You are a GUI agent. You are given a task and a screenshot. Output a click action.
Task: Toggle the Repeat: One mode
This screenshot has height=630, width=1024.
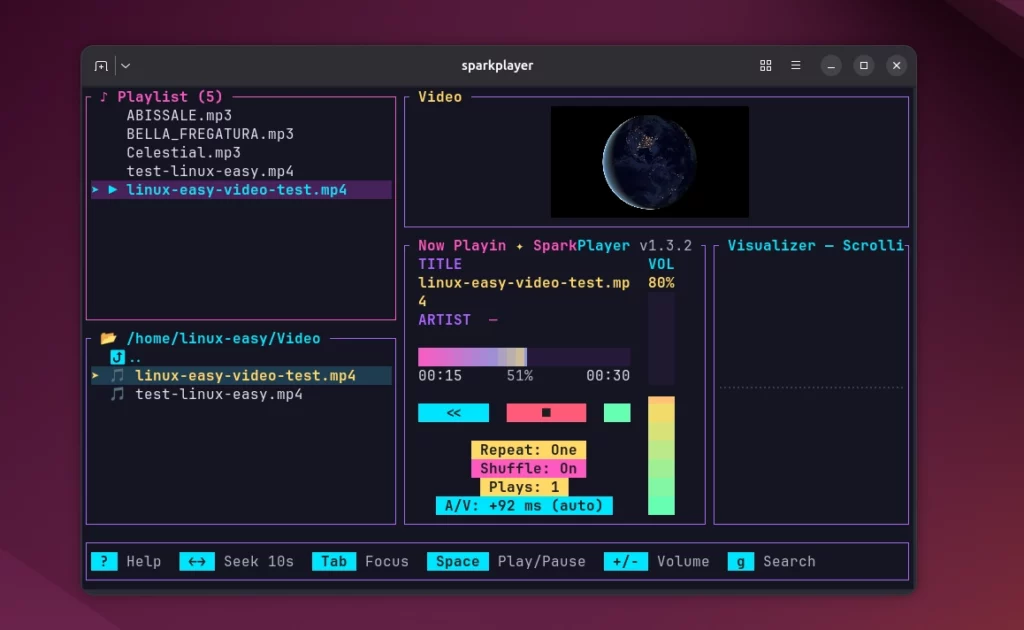[528, 450]
